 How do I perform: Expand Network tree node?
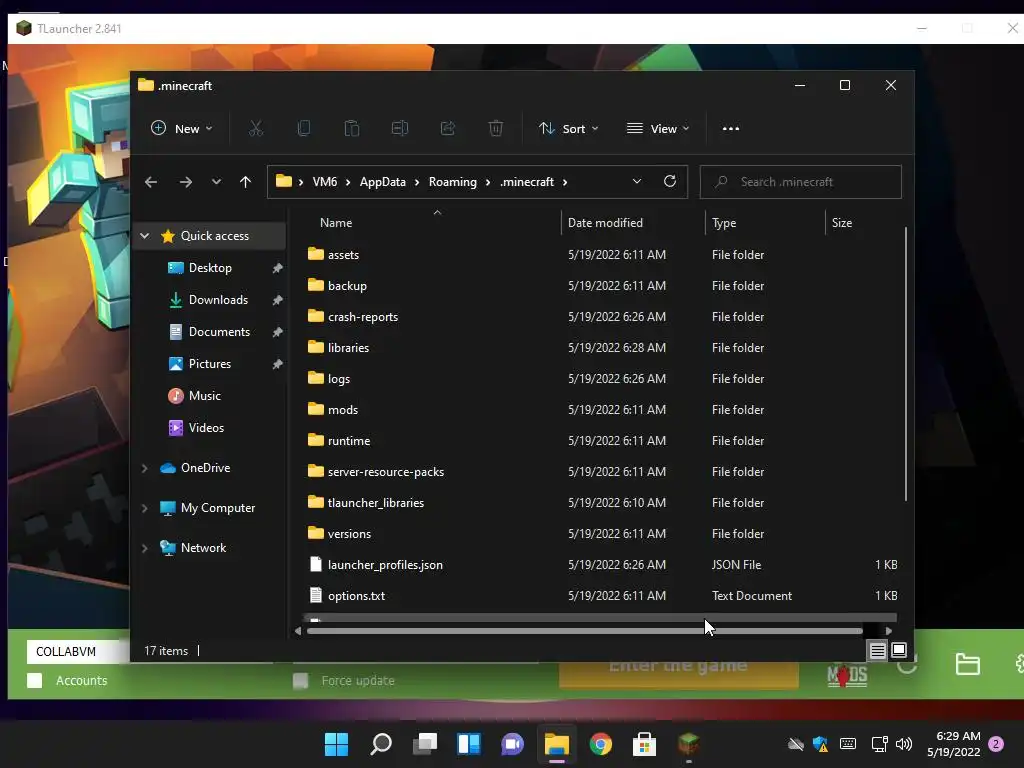pyautogui.click(x=145, y=548)
